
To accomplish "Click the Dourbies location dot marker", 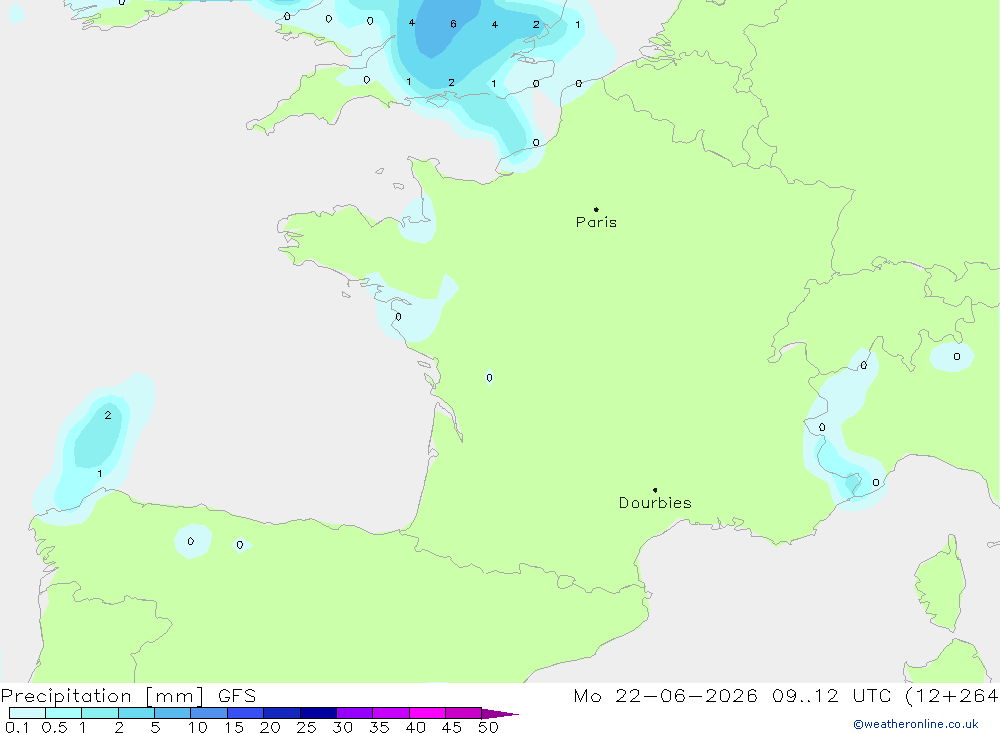I will tap(655, 490).
